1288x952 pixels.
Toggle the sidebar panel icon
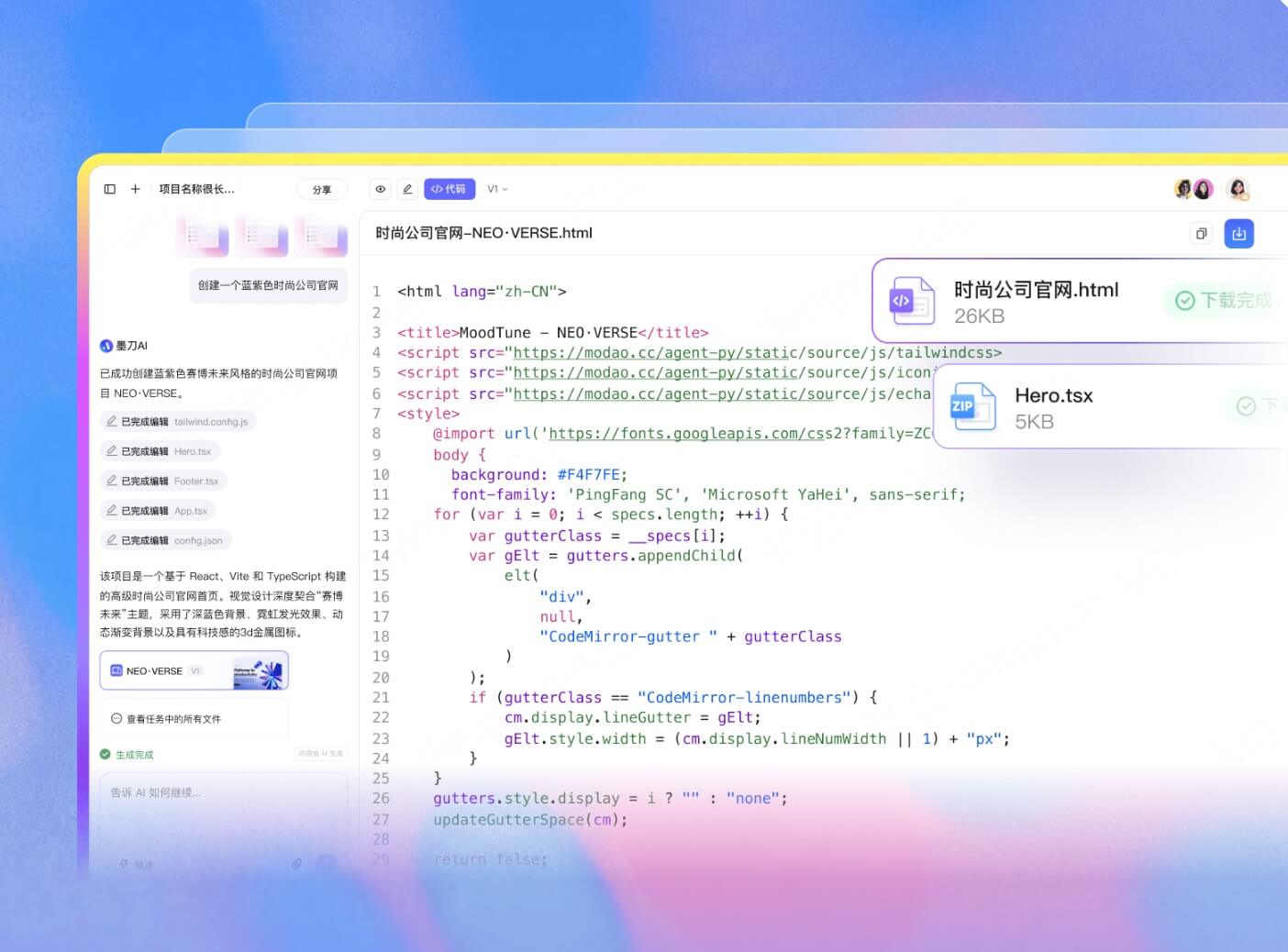point(110,189)
